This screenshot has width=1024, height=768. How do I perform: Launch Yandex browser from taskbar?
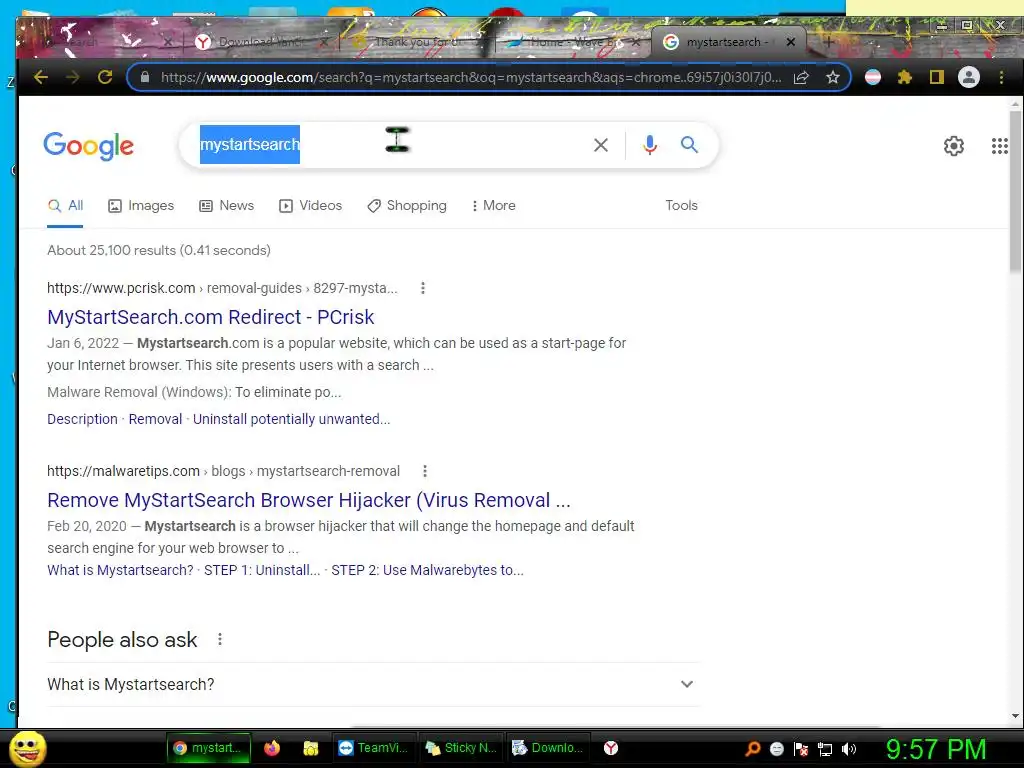coord(611,748)
